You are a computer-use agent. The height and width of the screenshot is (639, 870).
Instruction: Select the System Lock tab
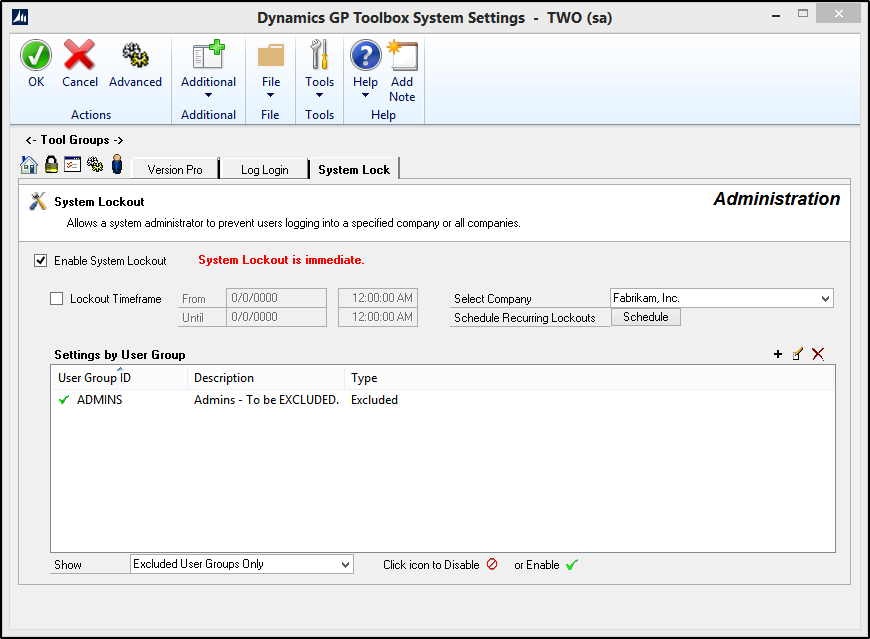354,169
